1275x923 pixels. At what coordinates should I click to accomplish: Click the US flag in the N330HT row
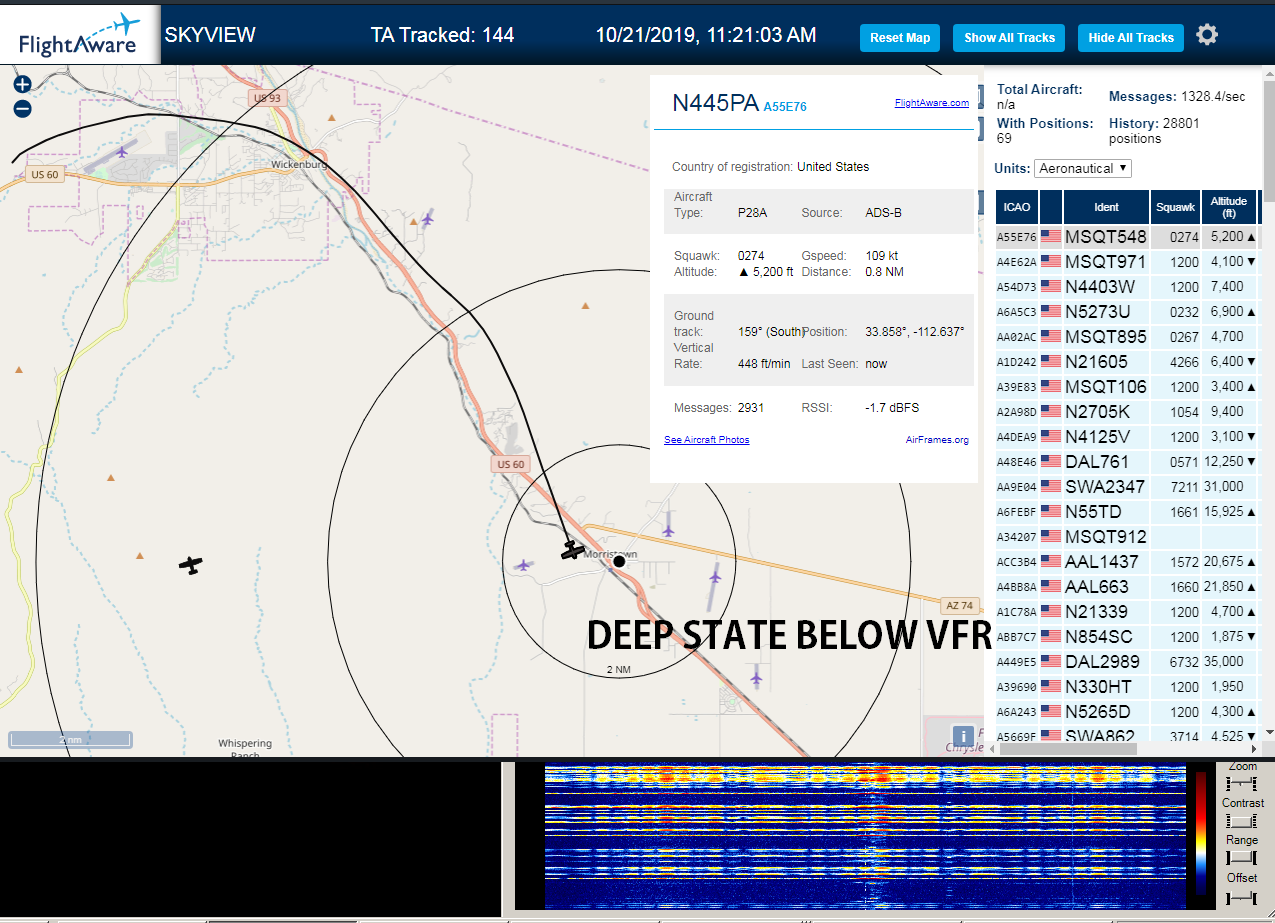(1051, 687)
